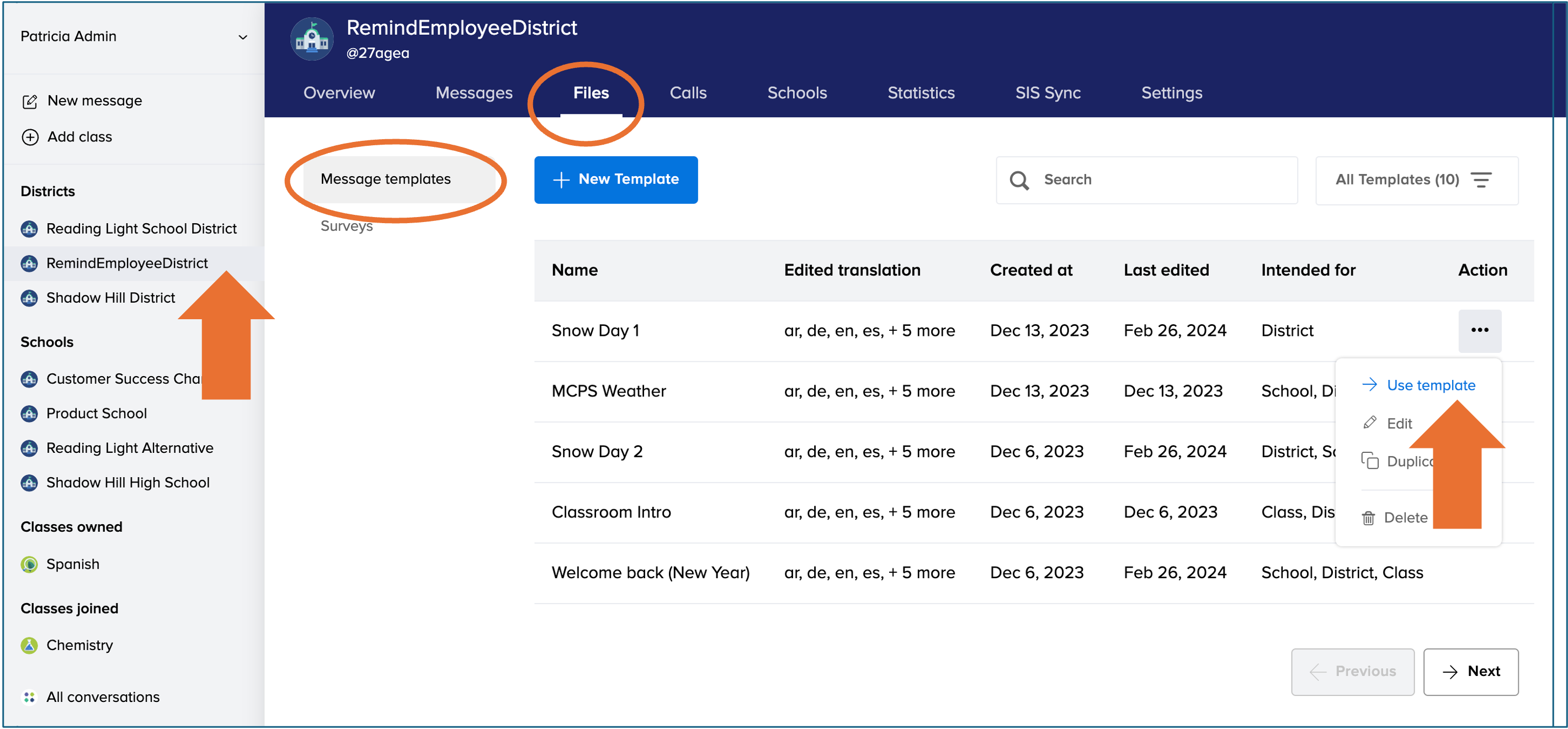Screen dimensions: 1568x729
Task: Click the New message compose icon
Action: 30,101
